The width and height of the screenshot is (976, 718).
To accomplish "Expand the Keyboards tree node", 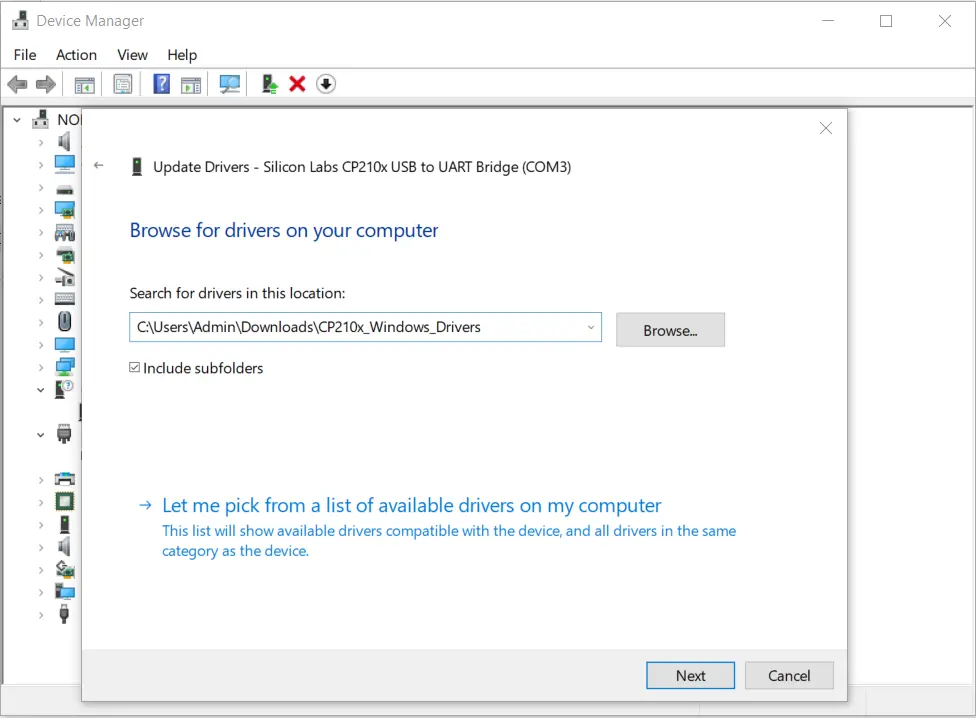I will coord(41,300).
